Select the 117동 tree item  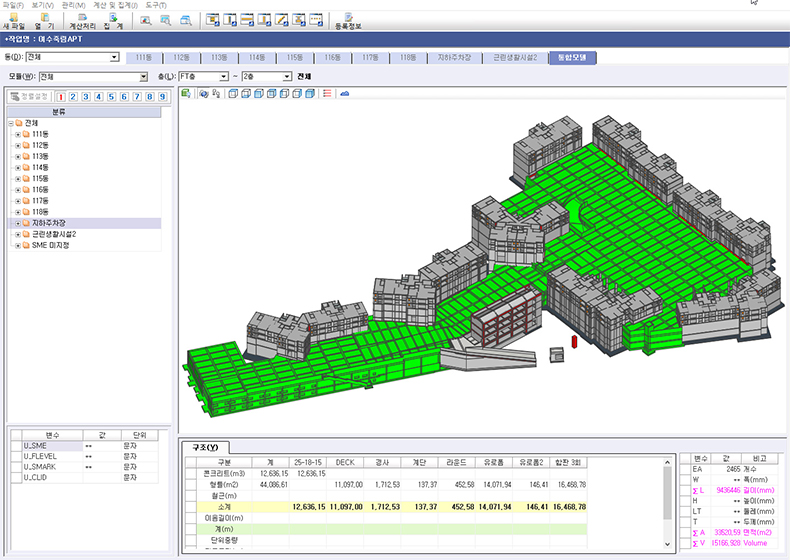40,201
